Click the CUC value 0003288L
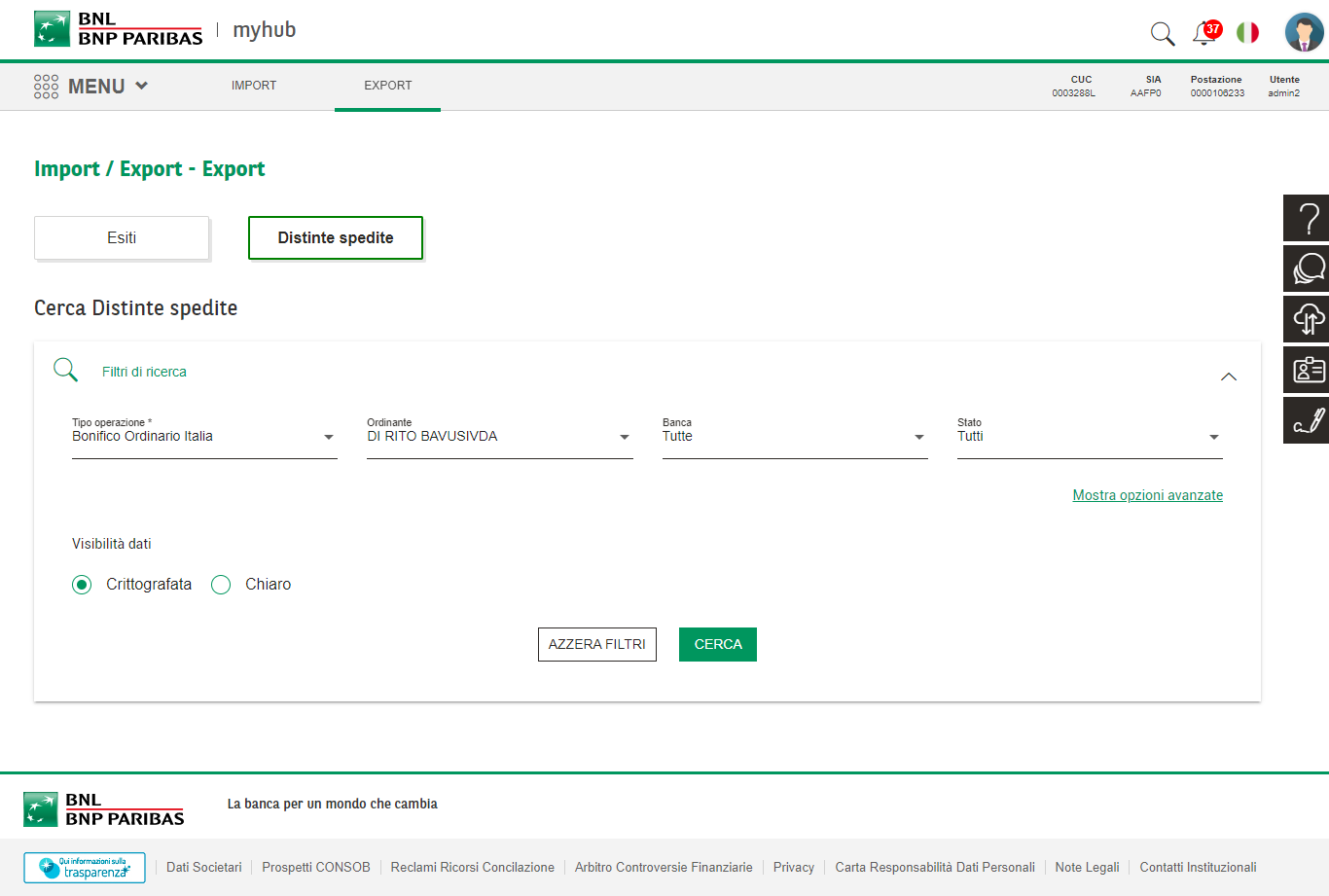 coord(1073,93)
